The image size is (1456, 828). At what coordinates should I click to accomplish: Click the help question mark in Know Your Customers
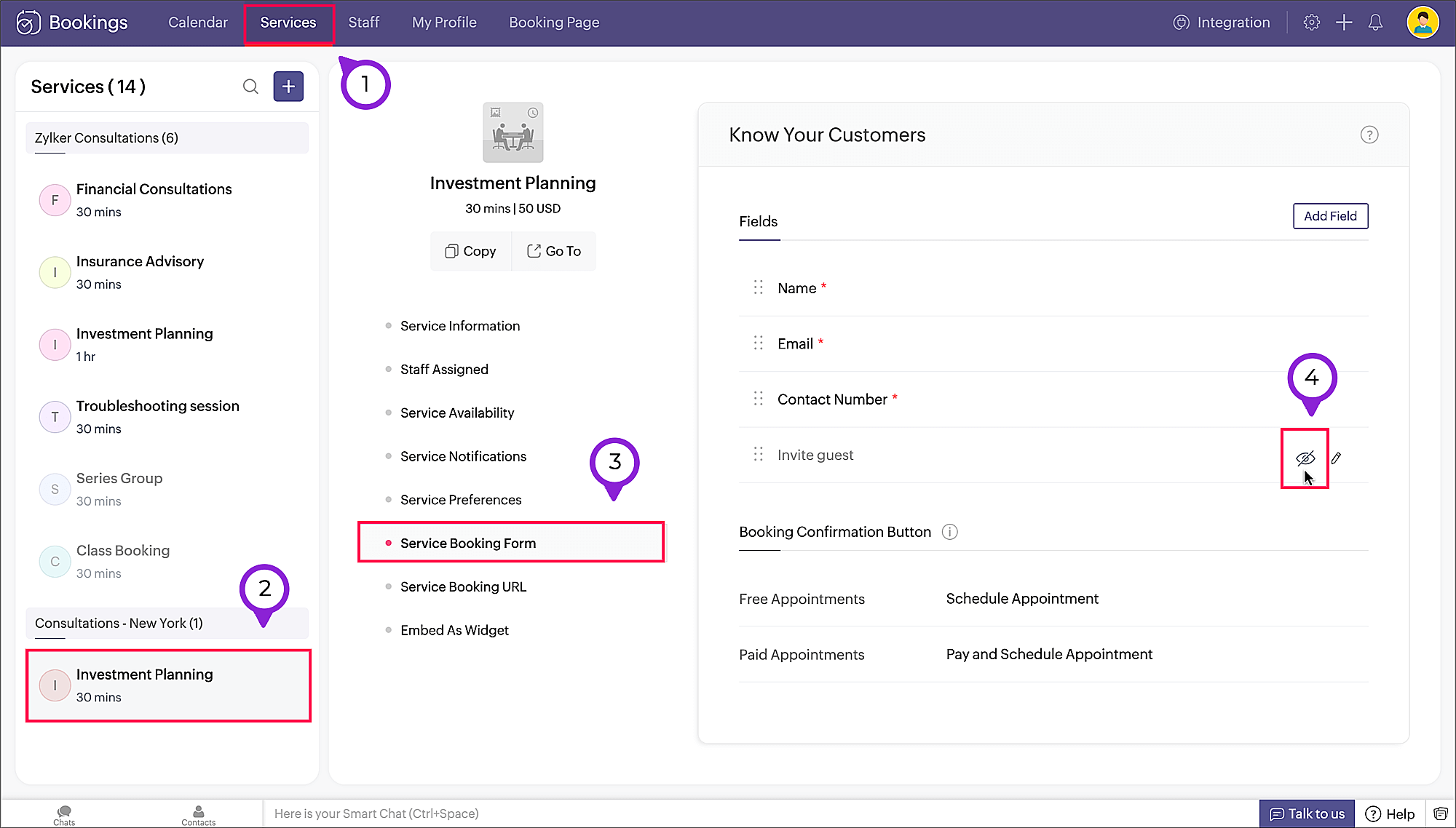click(x=1369, y=135)
